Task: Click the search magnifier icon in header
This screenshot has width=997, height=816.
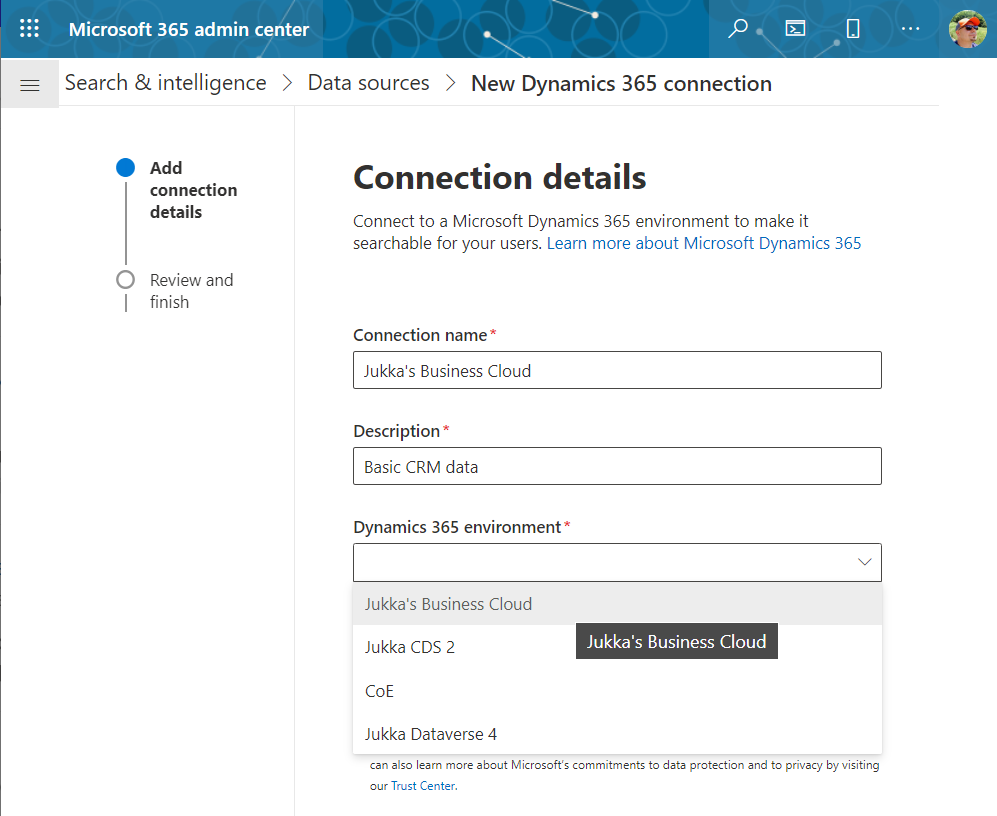Action: (x=738, y=29)
